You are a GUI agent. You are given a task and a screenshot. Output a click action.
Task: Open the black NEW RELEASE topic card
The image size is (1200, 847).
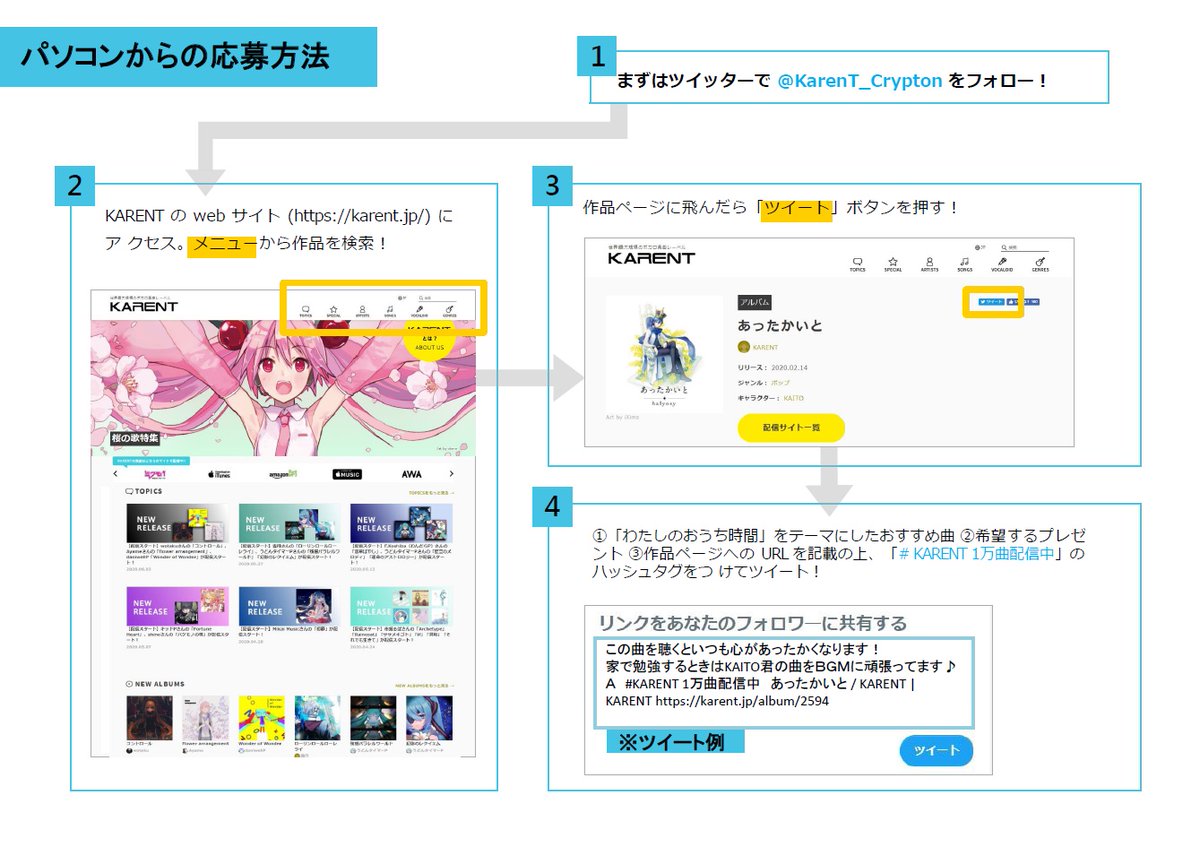pos(177,523)
